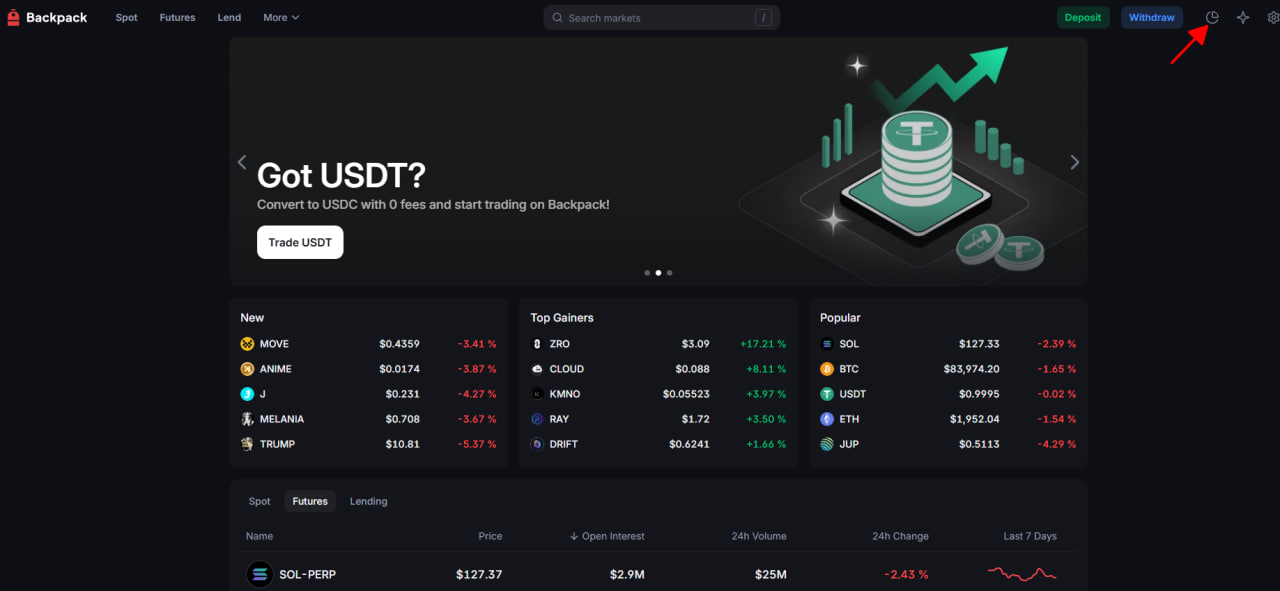
Task: Click the Last 7 Days column header
Action: tap(1030, 536)
